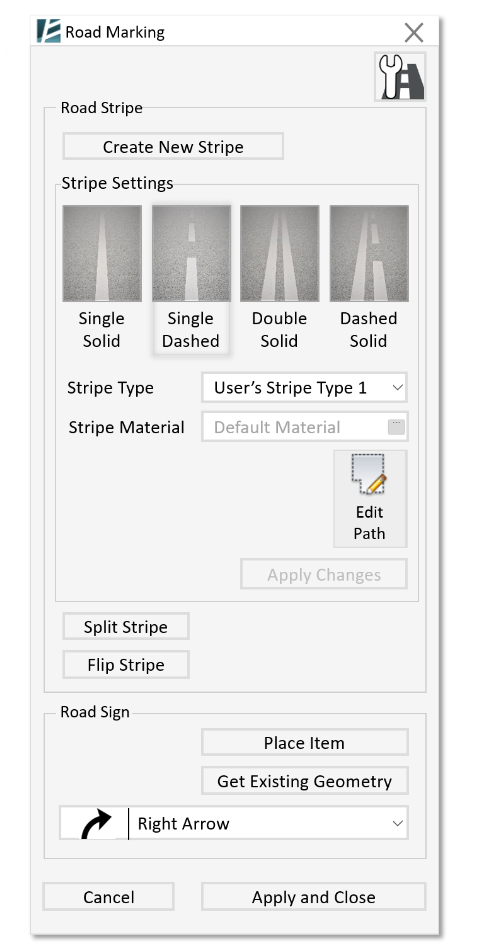
Task: Click Get Existing Geometry button
Action: [x=305, y=781]
